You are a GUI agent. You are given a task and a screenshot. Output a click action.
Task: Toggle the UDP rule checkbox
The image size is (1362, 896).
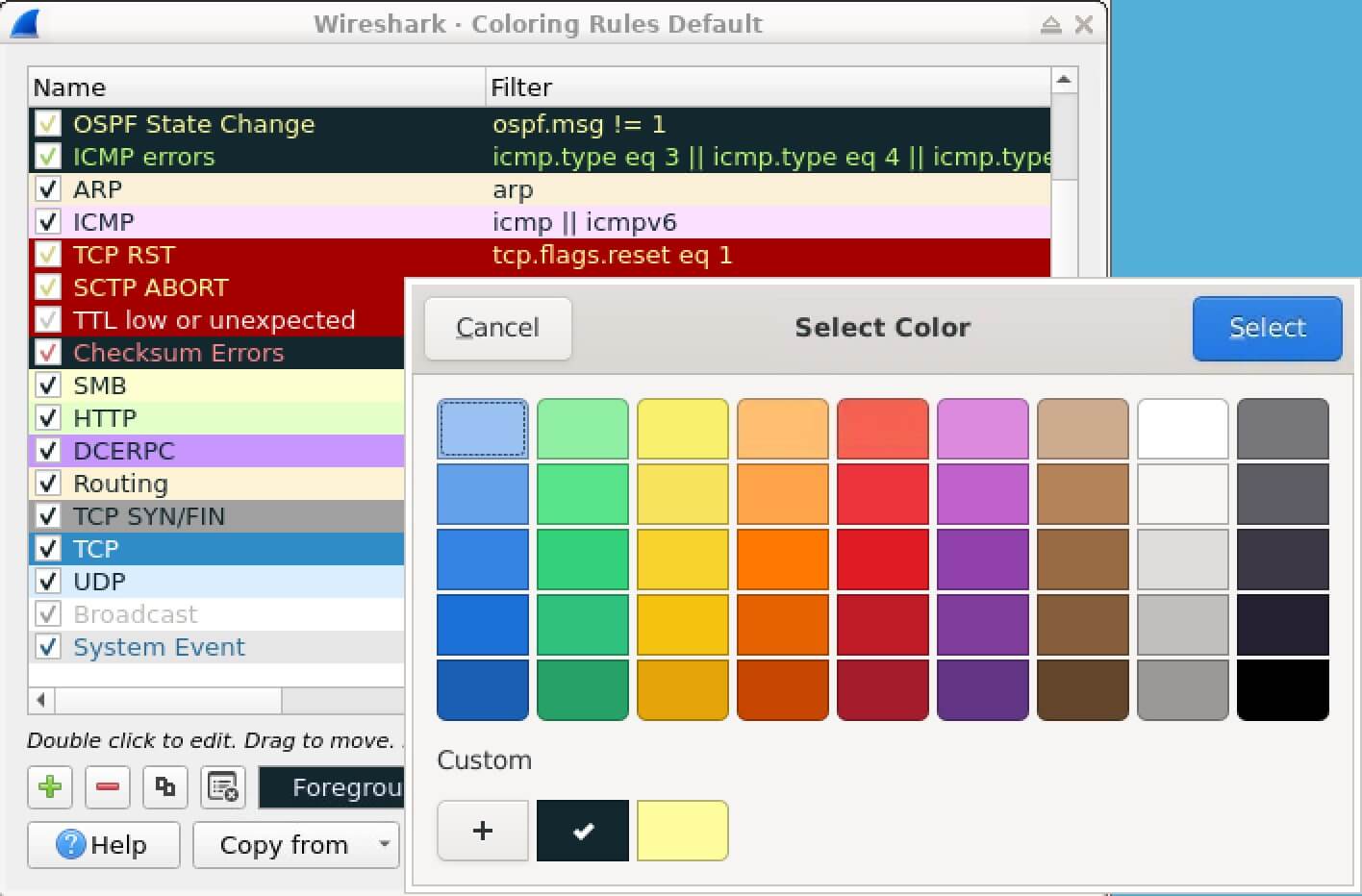(x=48, y=582)
